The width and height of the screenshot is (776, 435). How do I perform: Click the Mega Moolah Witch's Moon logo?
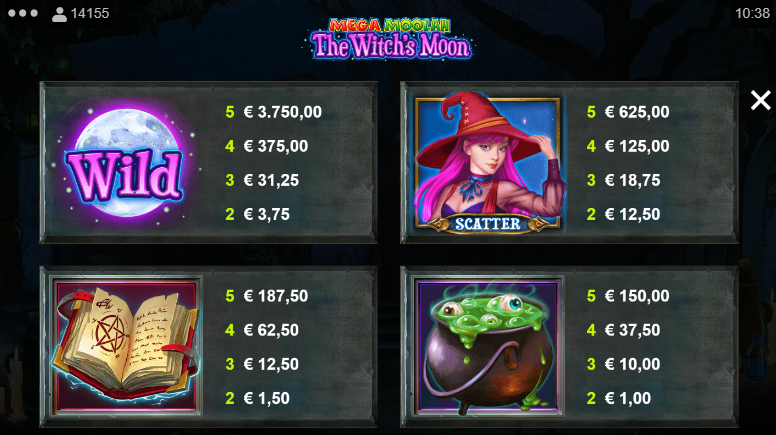[391, 39]
